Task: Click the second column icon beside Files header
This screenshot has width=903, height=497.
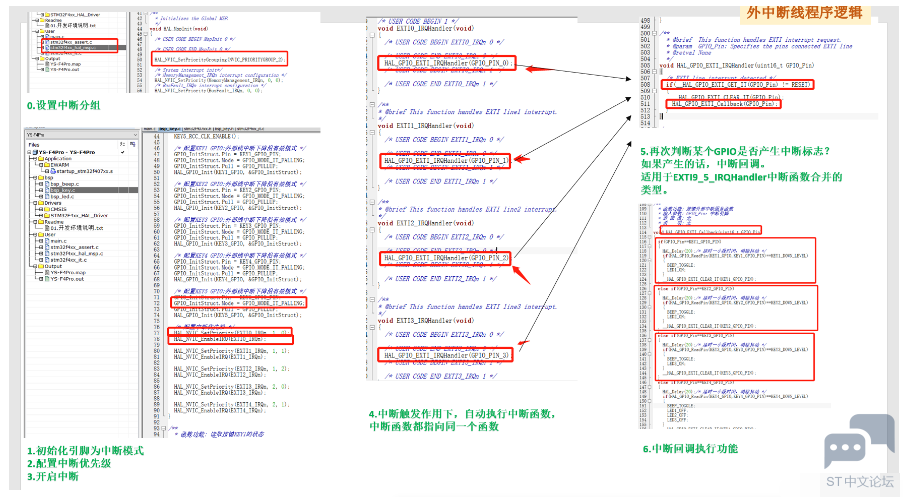Action: click(x=132, y=145)
